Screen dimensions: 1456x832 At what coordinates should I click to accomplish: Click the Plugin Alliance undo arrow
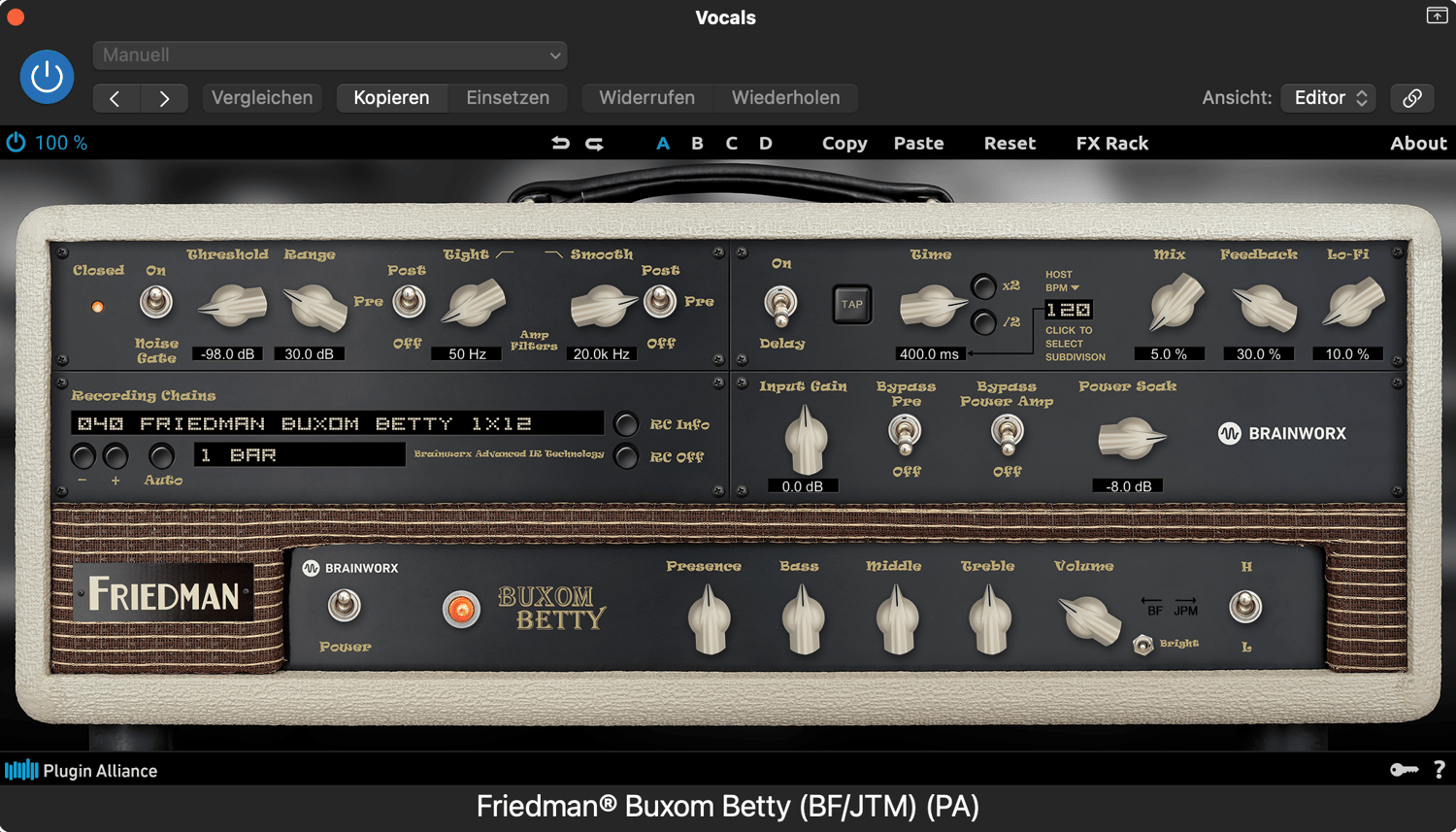coord(560,143)
